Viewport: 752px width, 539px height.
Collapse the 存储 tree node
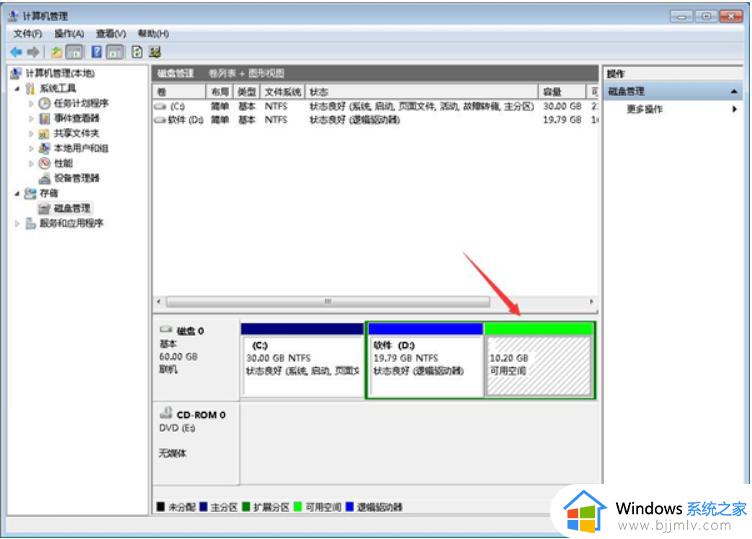17,194
